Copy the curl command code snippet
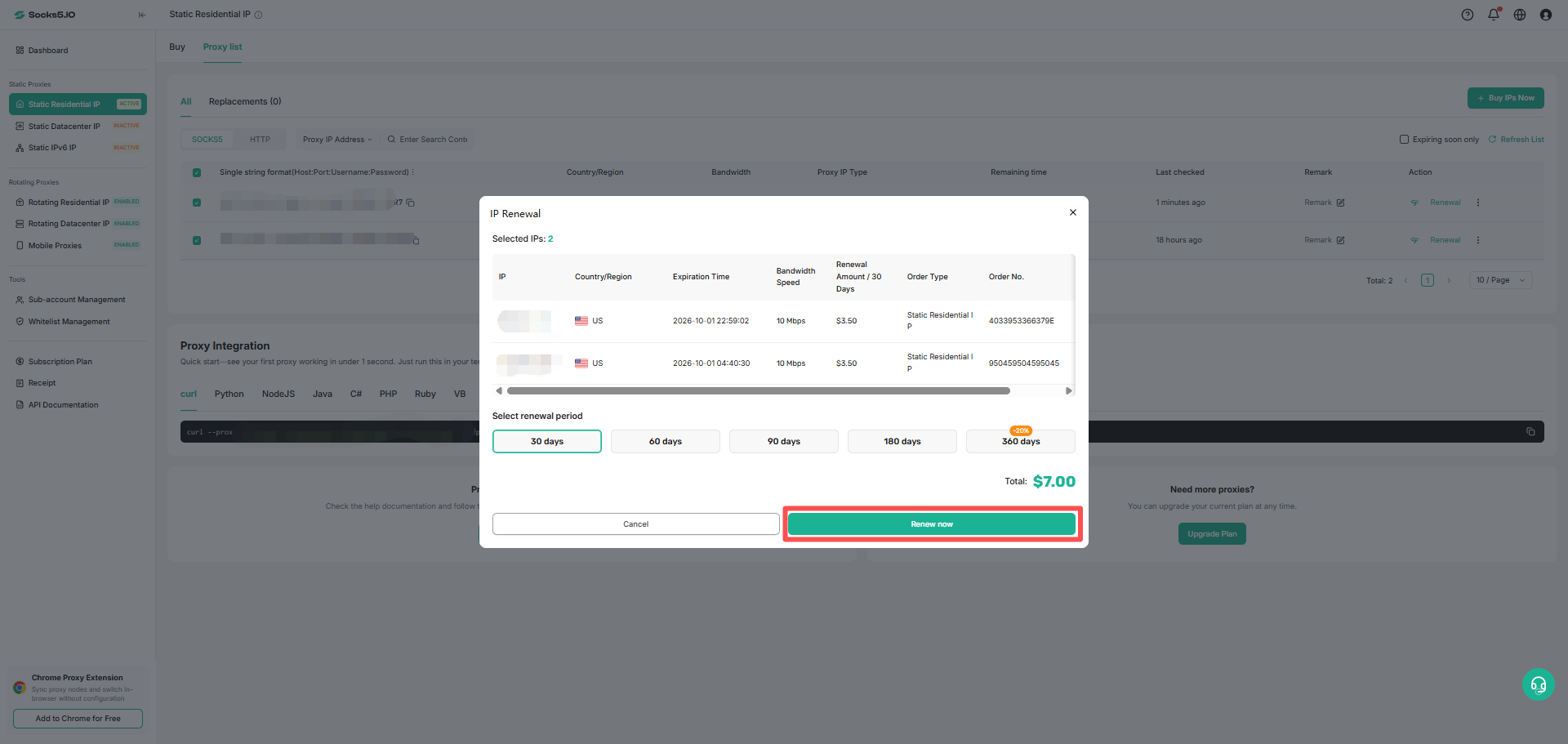 [1530, 432]
